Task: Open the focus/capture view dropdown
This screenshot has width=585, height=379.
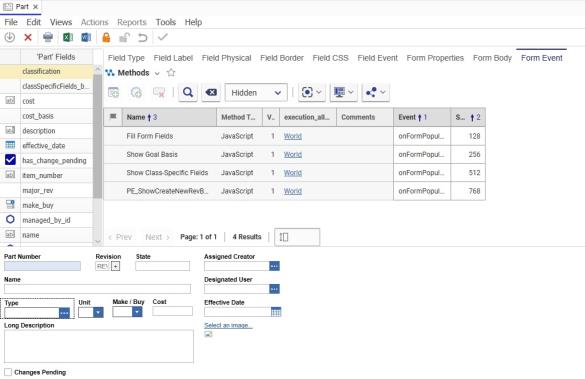Action: point(311,92)
